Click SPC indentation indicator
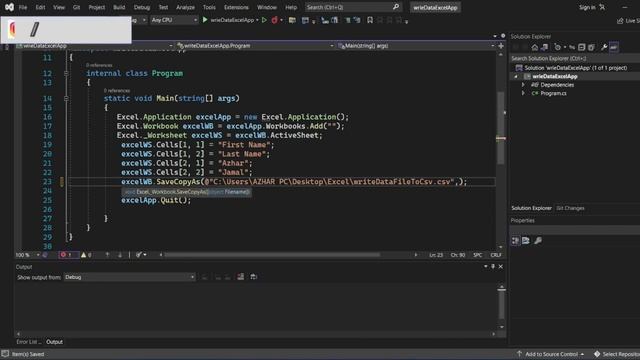 [477, 255]
